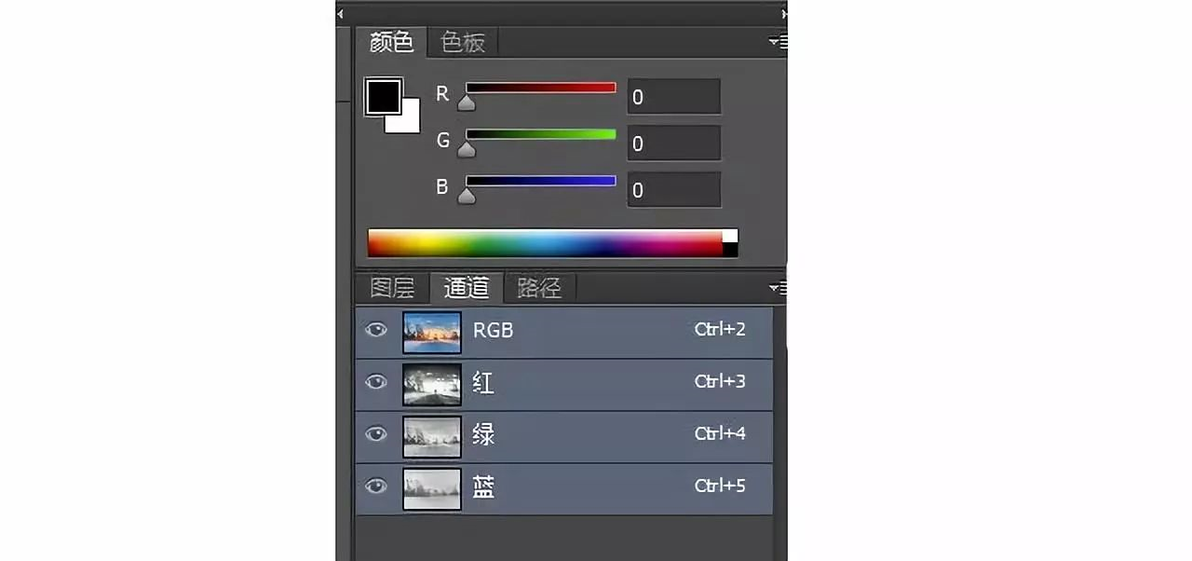Click the B value input field
This screenshot has width=1192, height=561.
pyautogui.click(x=674, y=189)
